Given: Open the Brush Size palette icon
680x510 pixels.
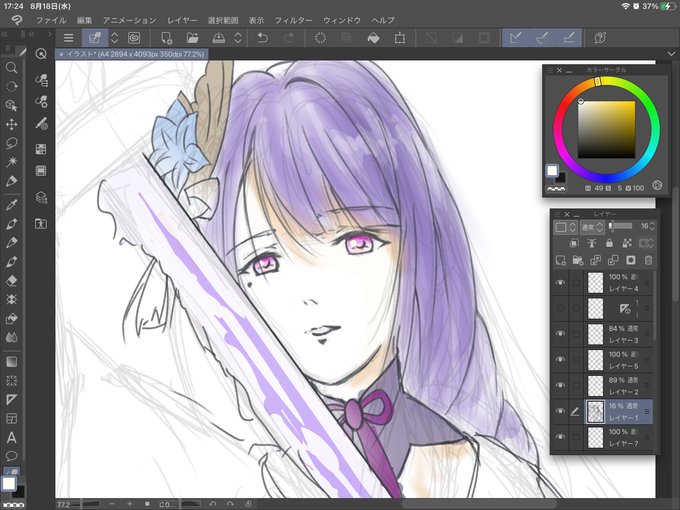Looking at the screenshot, I should 41,124.
